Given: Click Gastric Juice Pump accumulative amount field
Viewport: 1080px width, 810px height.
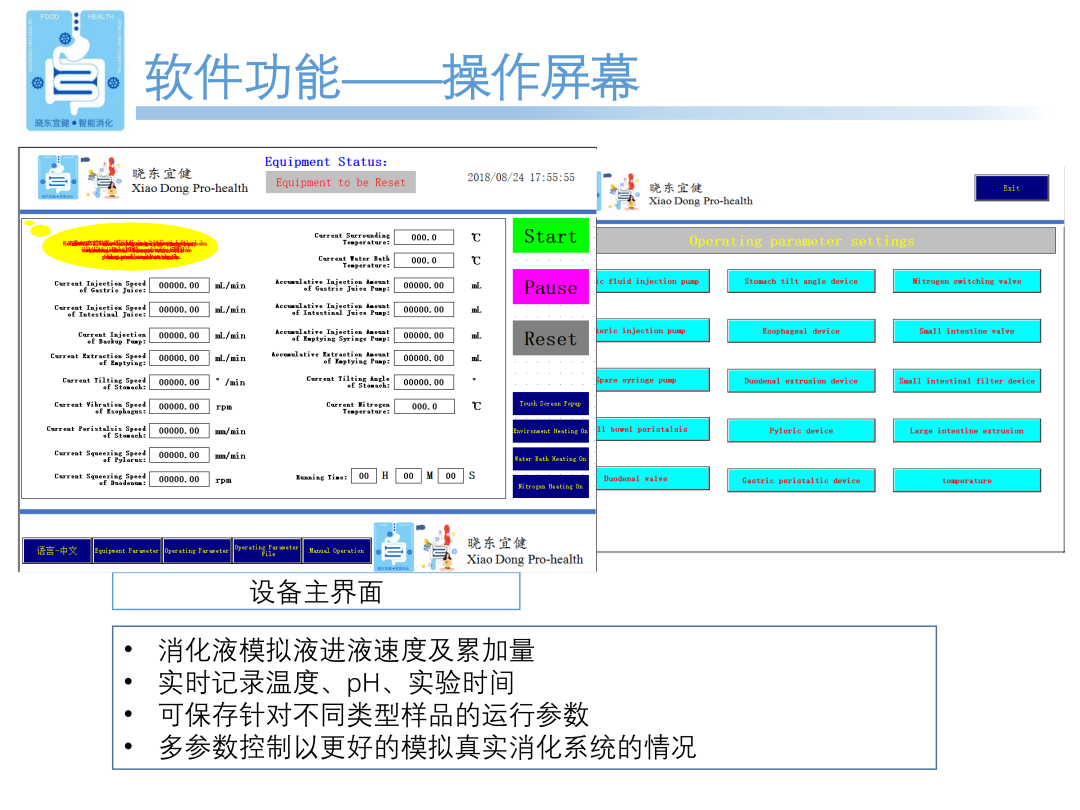Looking at the screenshot, I should [x=424, y=285].
